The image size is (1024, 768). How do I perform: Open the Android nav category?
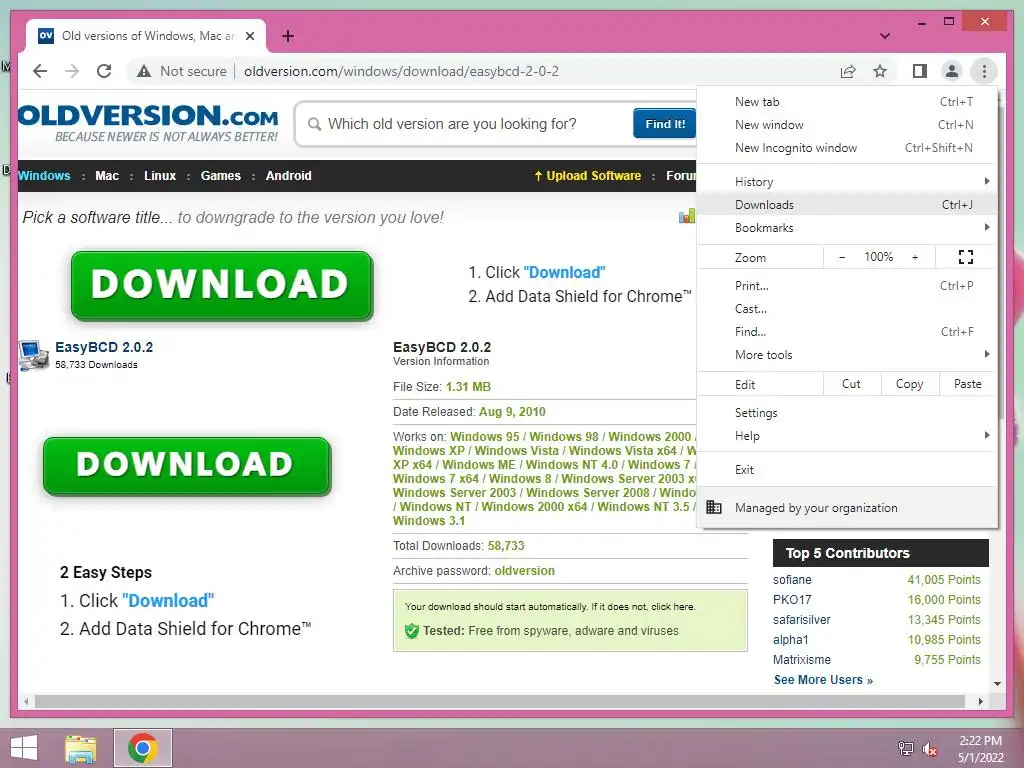(289, 176)
